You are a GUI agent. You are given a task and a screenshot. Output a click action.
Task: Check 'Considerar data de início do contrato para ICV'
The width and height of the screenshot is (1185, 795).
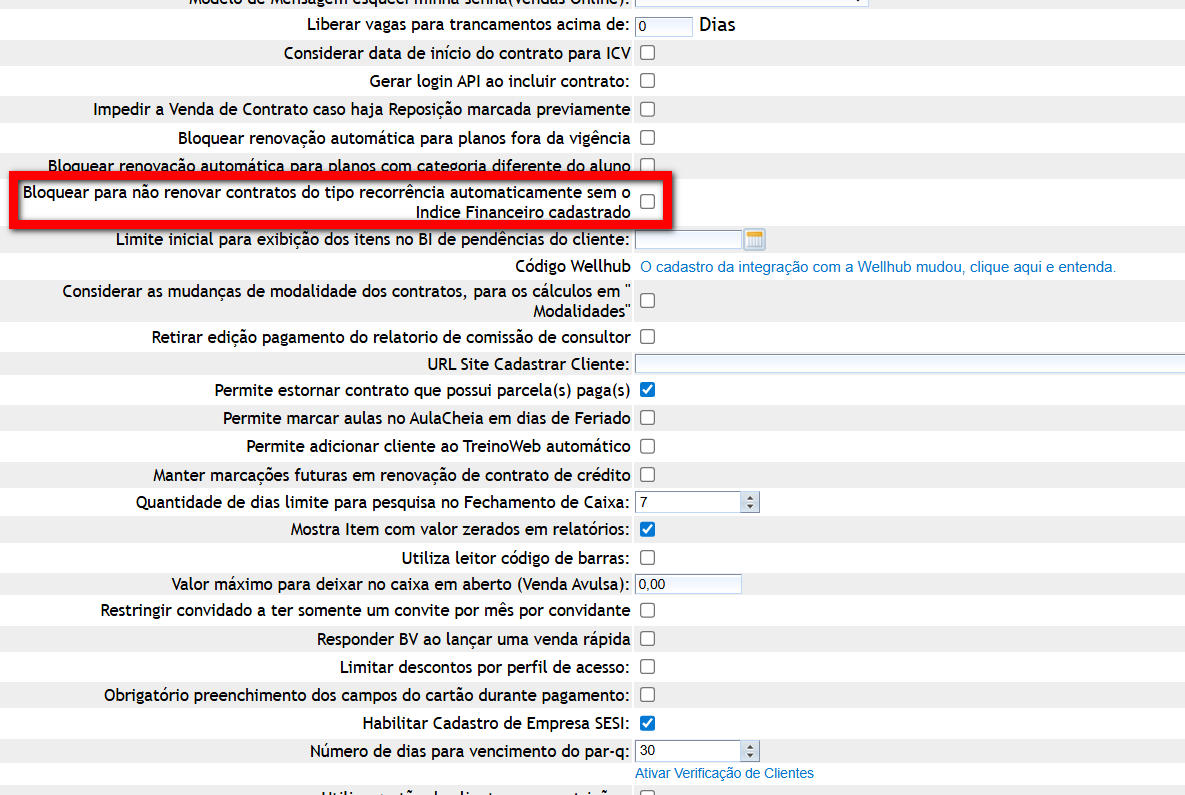pos(647,52)
